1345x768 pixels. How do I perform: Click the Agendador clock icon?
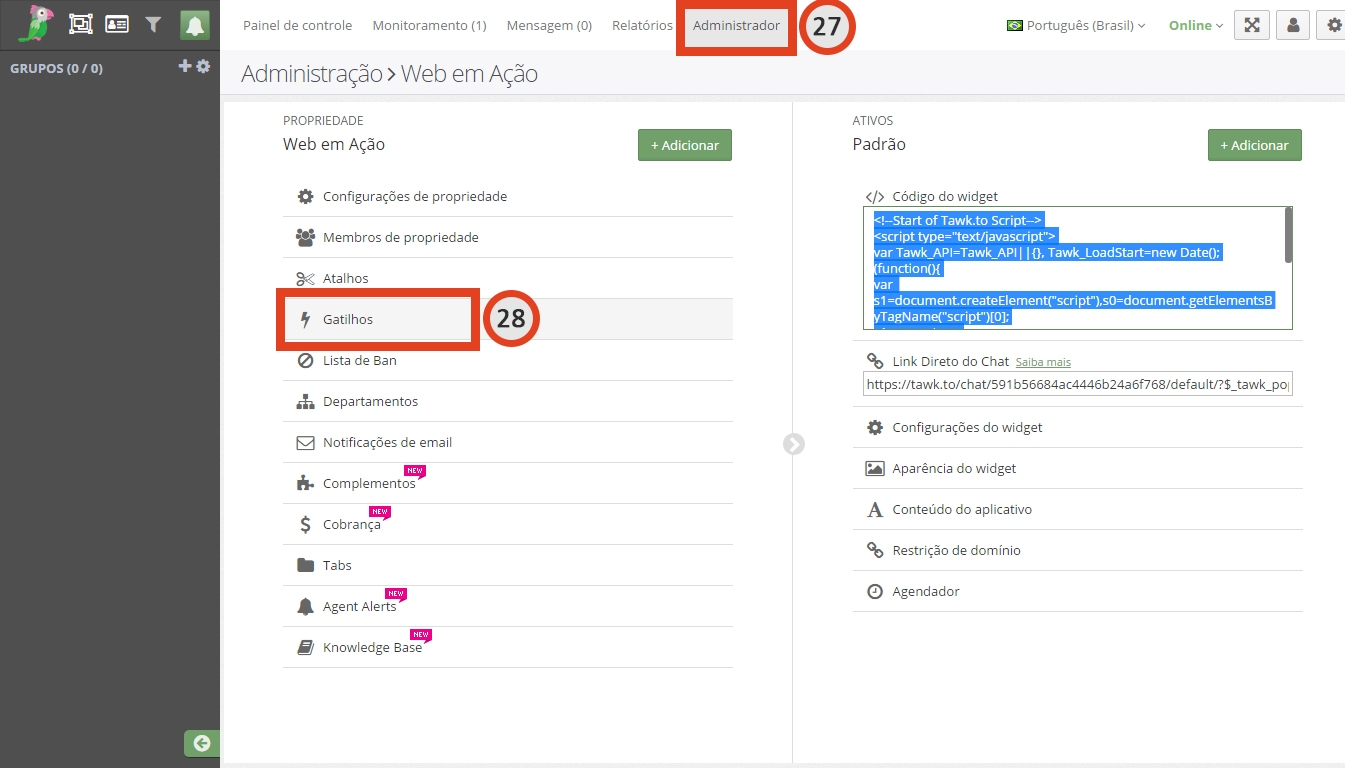pos(874,591)
